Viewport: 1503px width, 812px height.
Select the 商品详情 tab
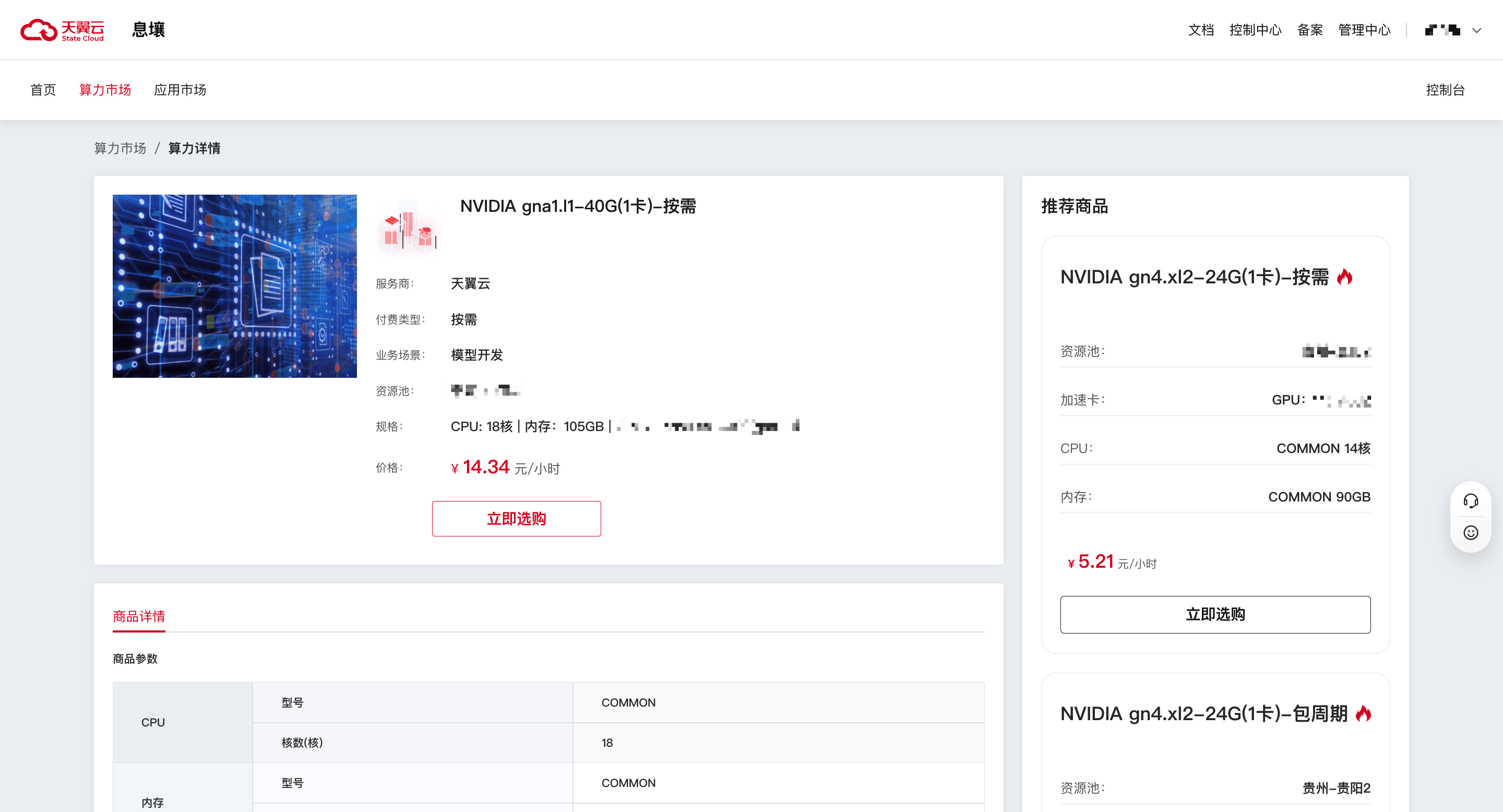pyautogui.click(x=139, y=617)
